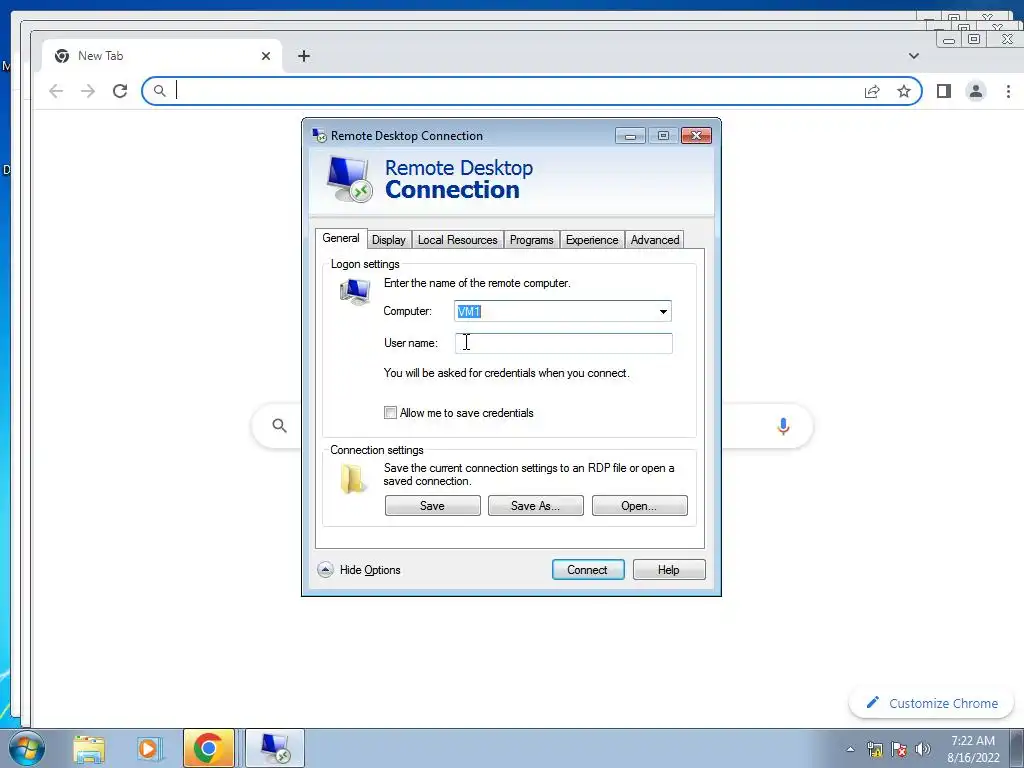1024x768 pixels.
Task: Go to the Programs tab
Action: tap(532, 240)
